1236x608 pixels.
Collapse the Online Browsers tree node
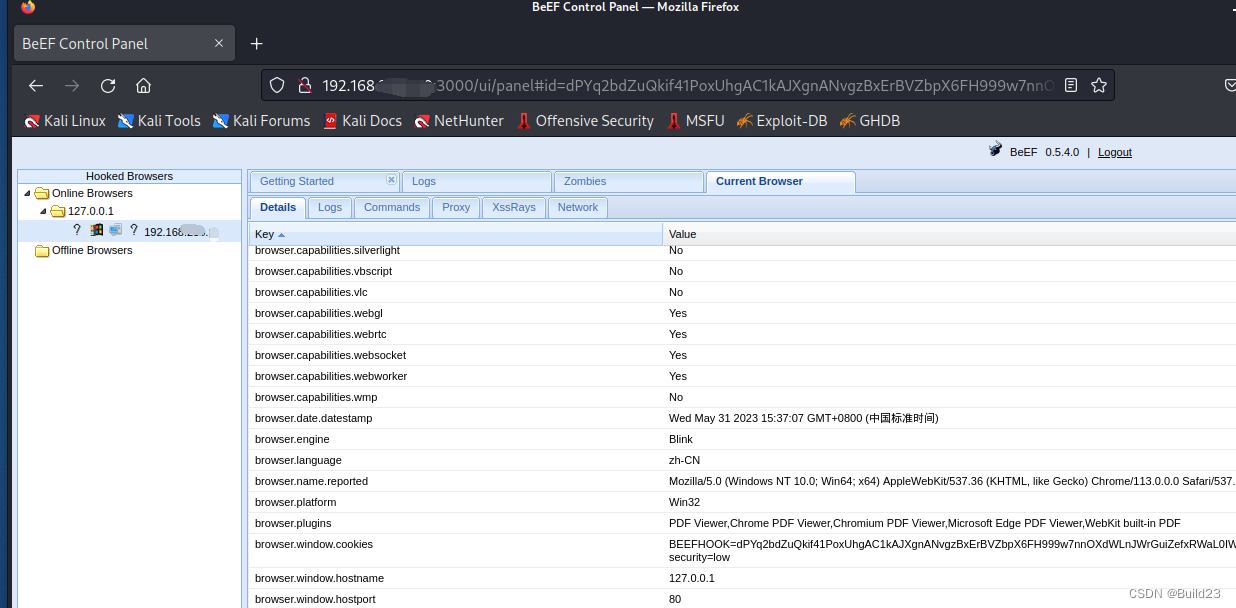[27, 193]
